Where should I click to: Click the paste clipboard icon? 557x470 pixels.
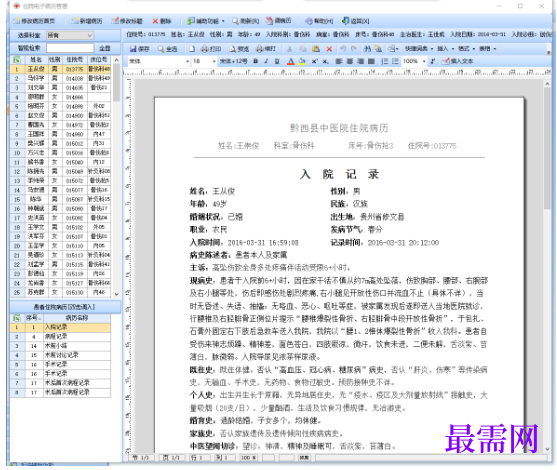[x=316, y=49]
